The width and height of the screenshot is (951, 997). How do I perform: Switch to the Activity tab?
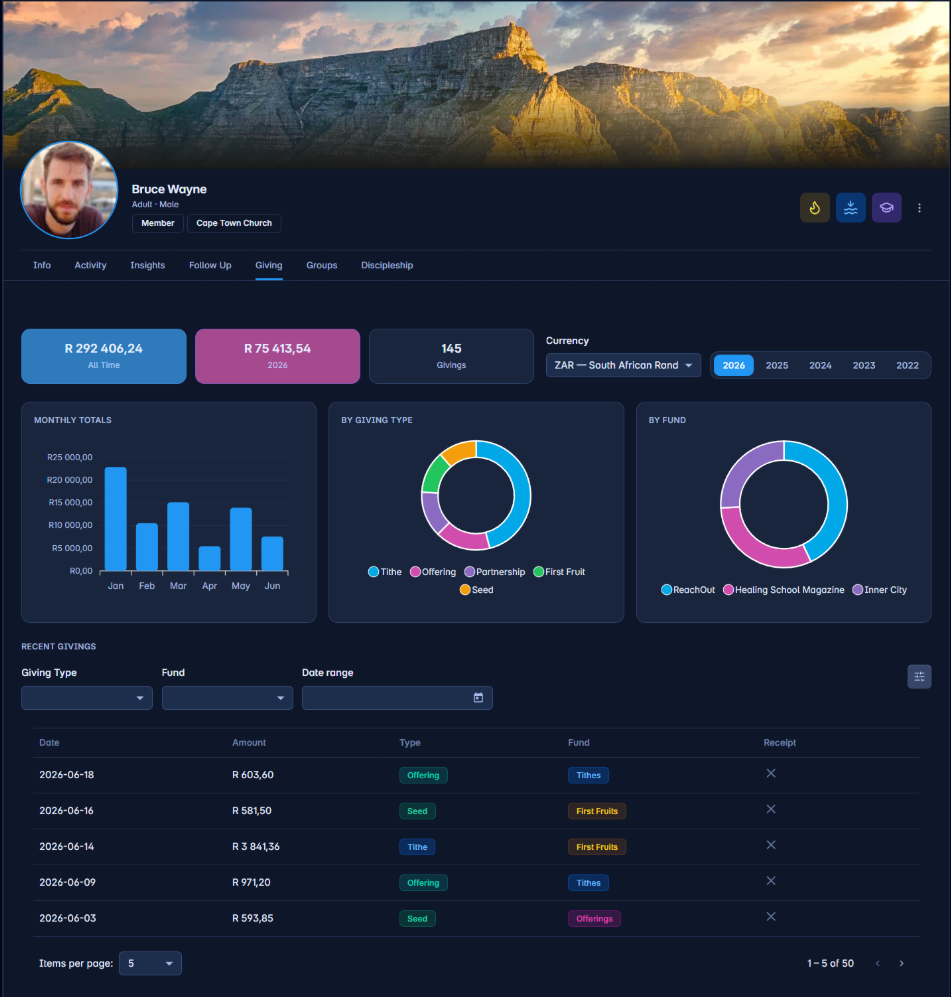(90, 265)
